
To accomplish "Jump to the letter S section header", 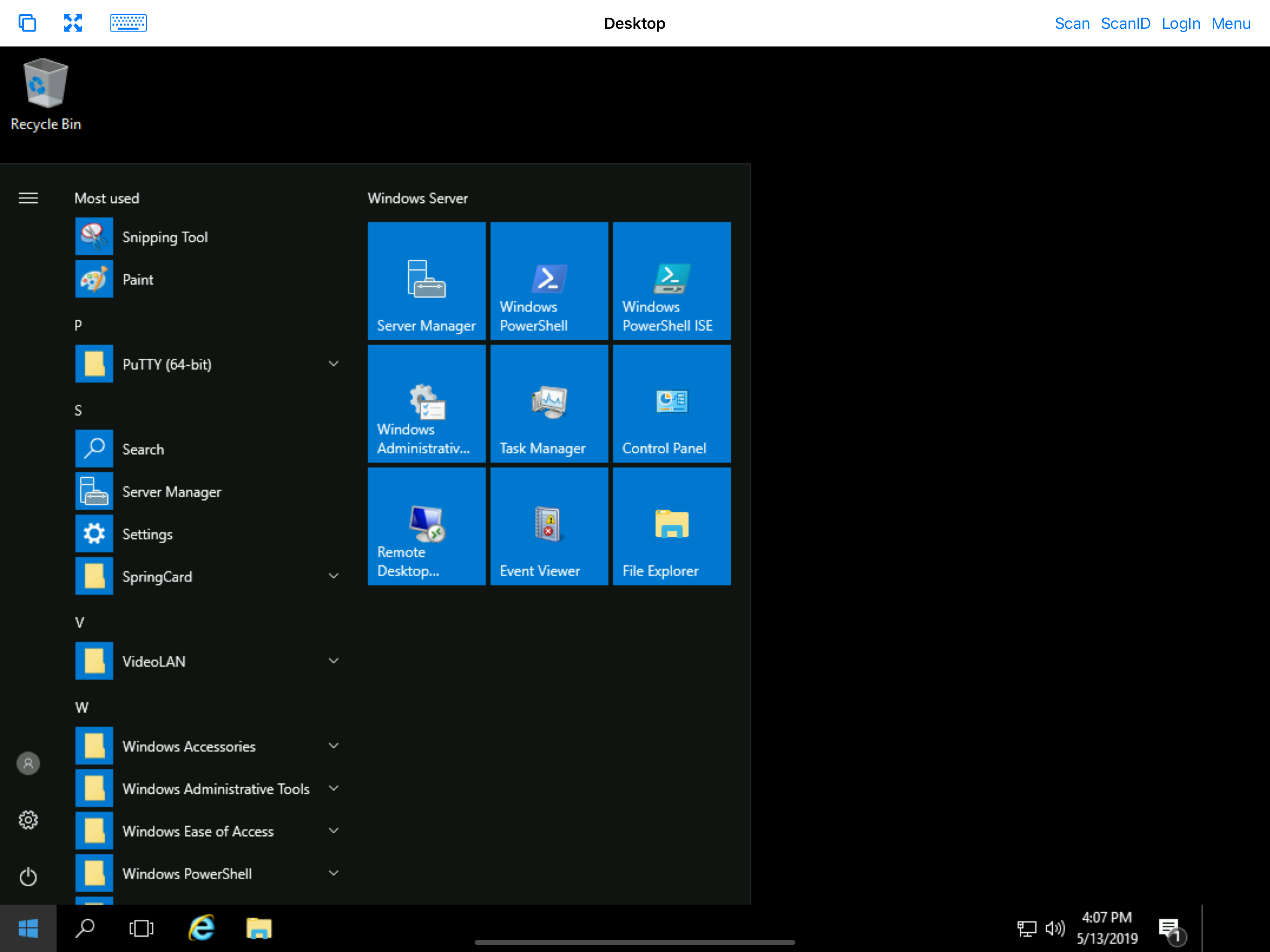I will [x=79, y=410].
